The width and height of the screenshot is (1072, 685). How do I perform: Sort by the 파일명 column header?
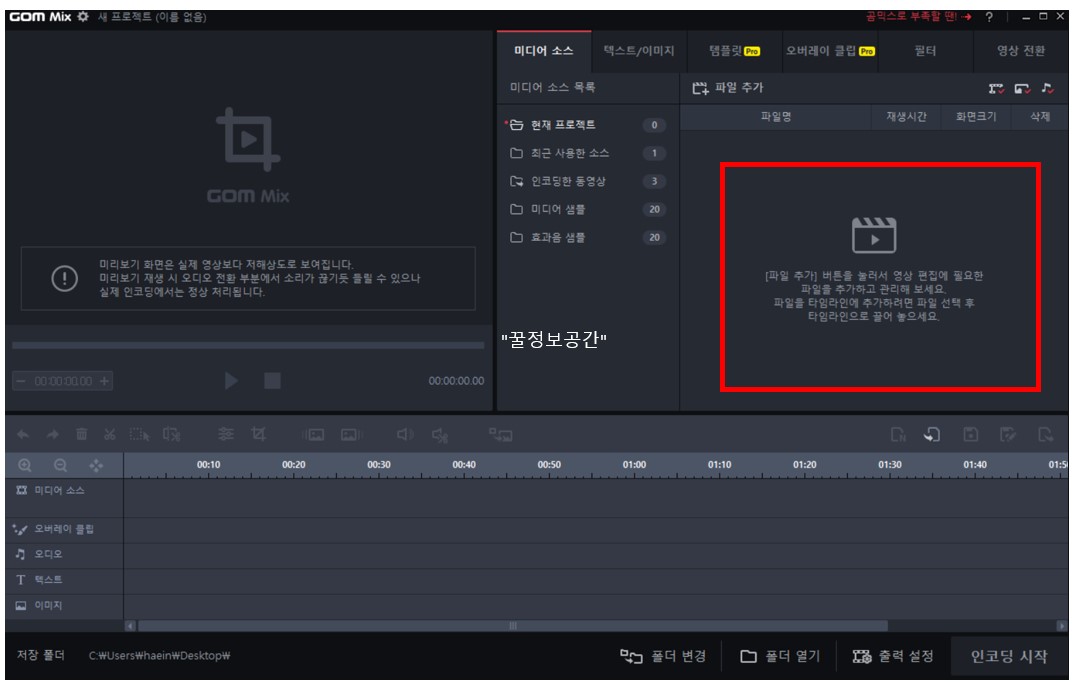point(776,117)
